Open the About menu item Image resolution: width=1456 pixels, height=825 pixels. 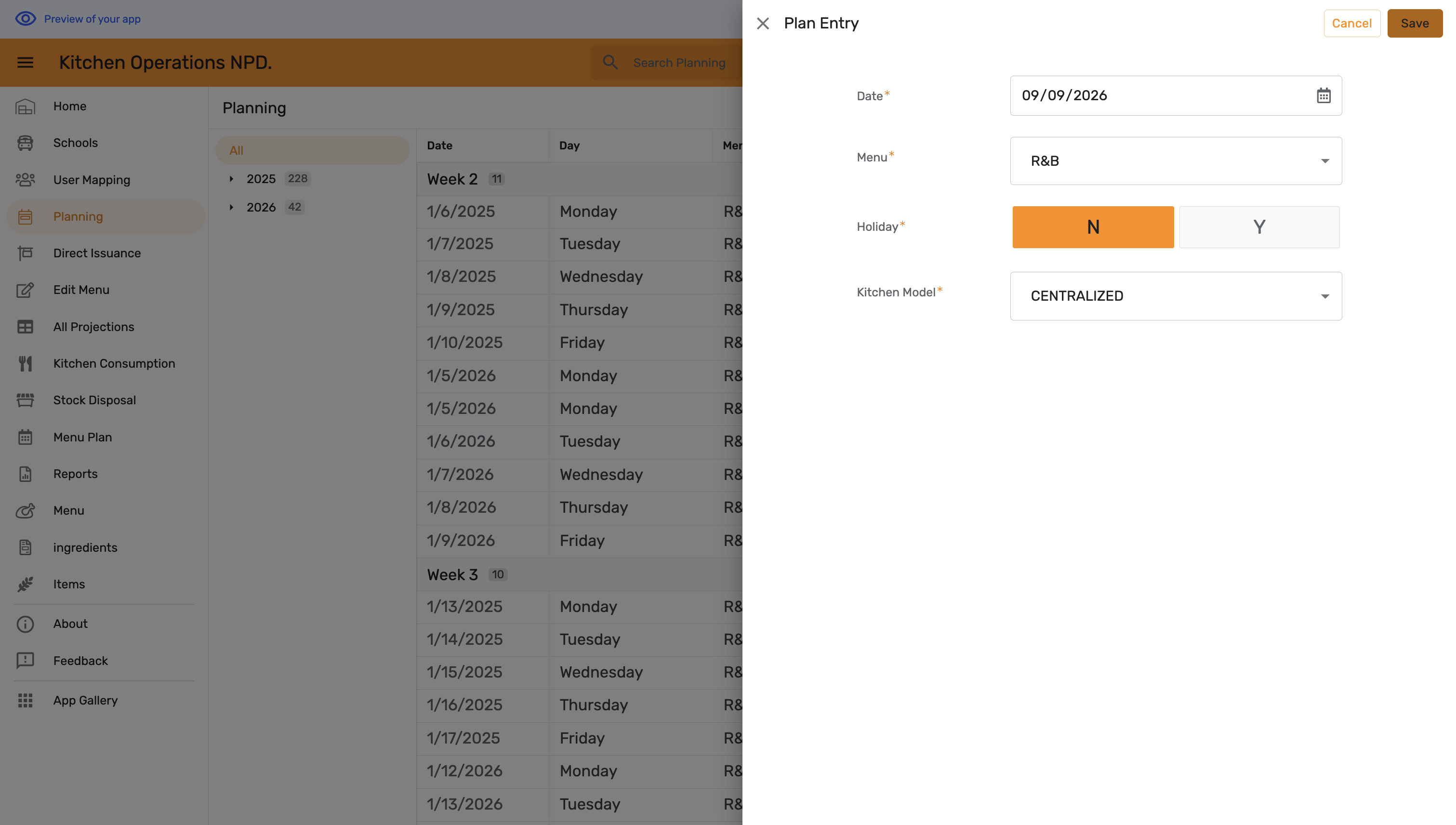[x=106, y=624]
